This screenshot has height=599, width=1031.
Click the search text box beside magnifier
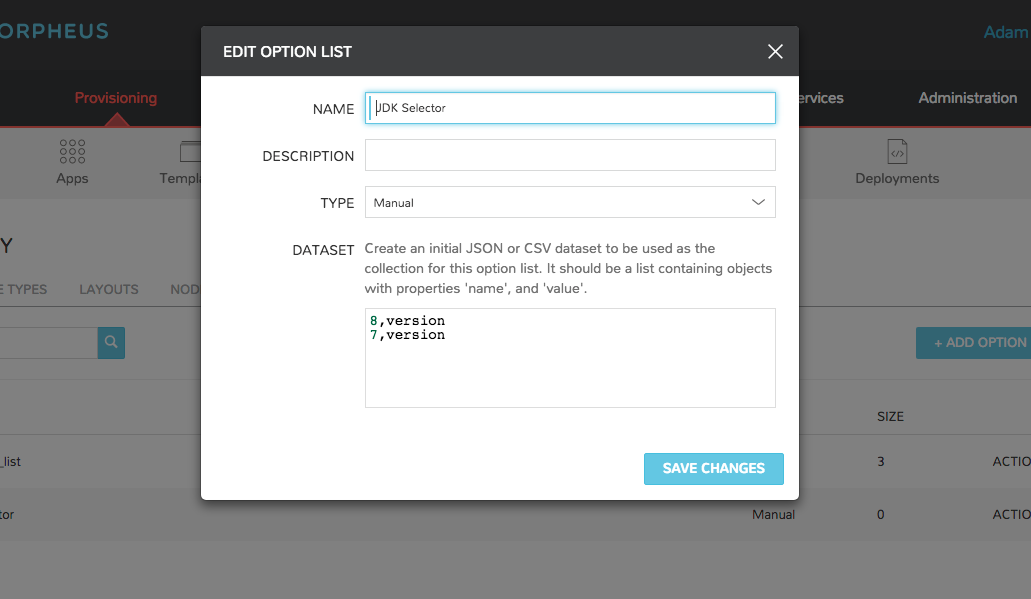click(x=49, y=343)
